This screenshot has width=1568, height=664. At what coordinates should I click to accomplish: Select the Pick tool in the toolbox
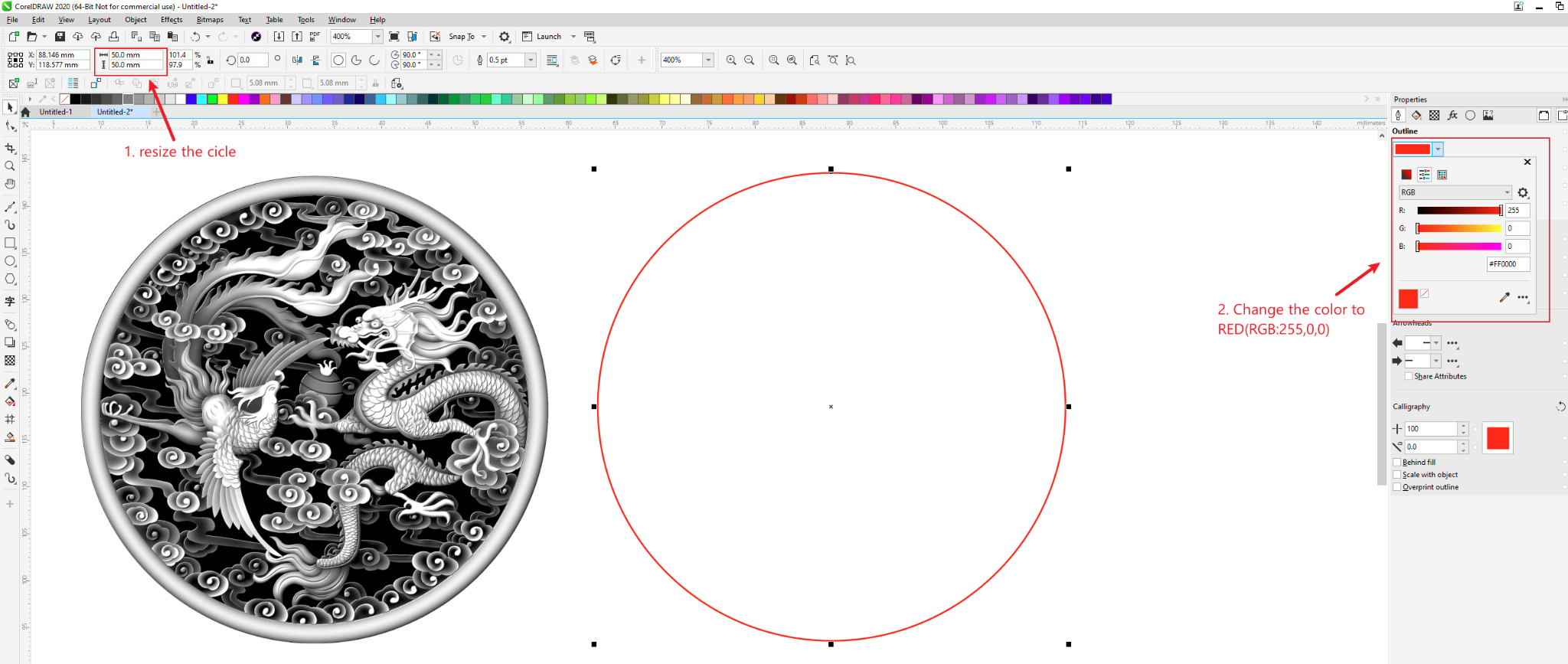(10, 108)
